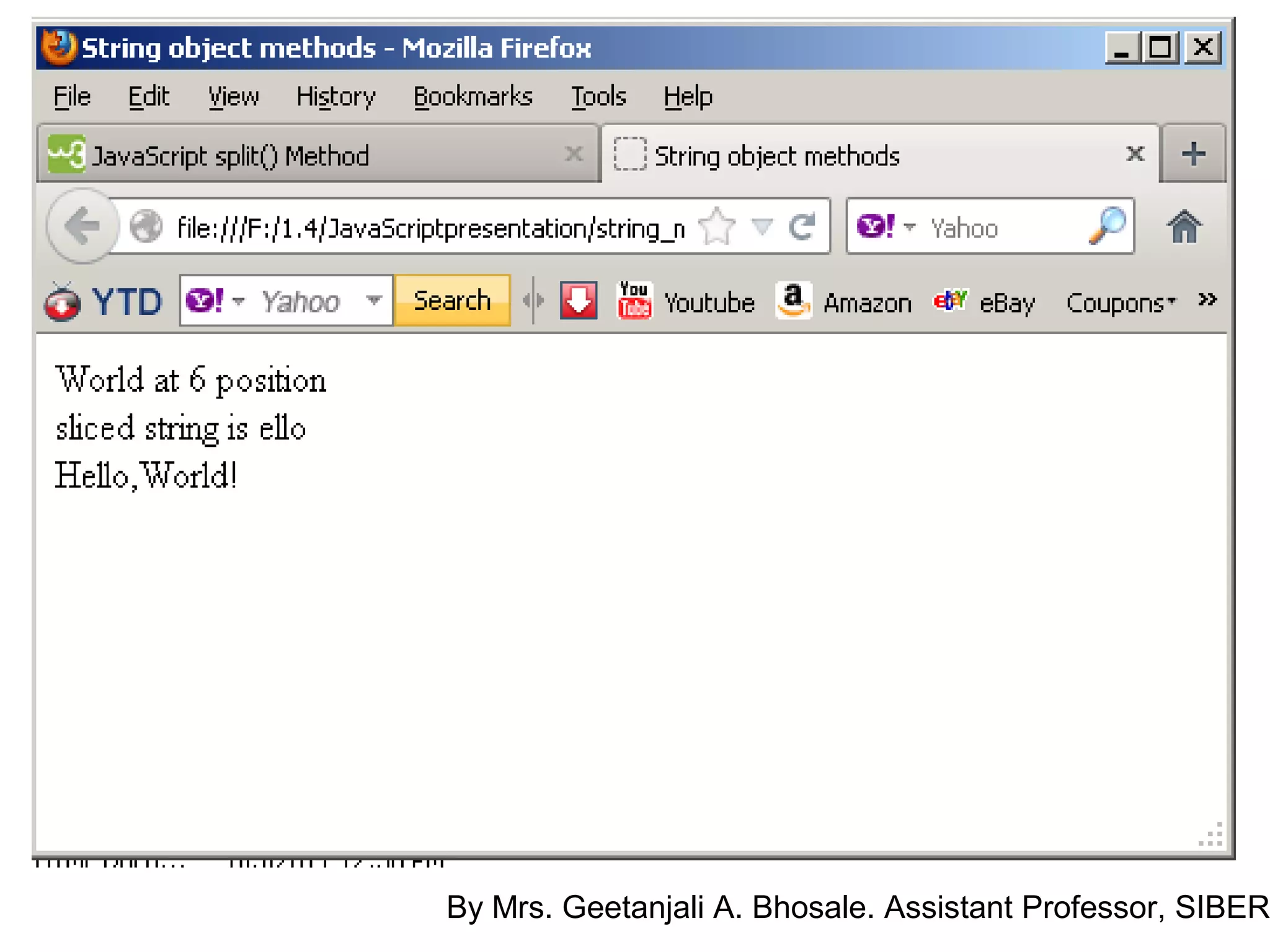Image resolution: width=1270 pixels, height=952 pixels.
Task: Click the bookmark star icon in address bar
Action: point(717,227)
